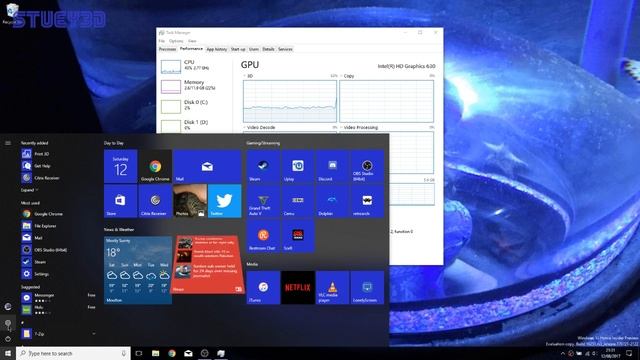640x360 pixels.
Task: Launch OBS Studio from the Most used list
Action: (57, 250)
